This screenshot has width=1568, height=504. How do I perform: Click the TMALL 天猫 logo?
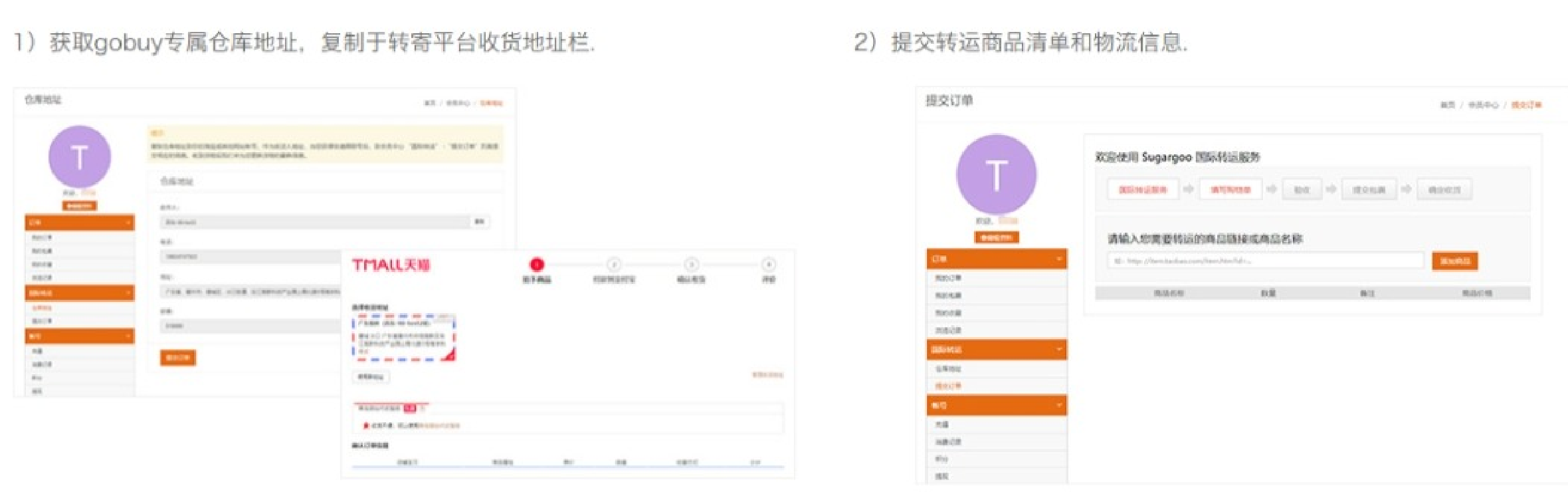click(391, 265)
